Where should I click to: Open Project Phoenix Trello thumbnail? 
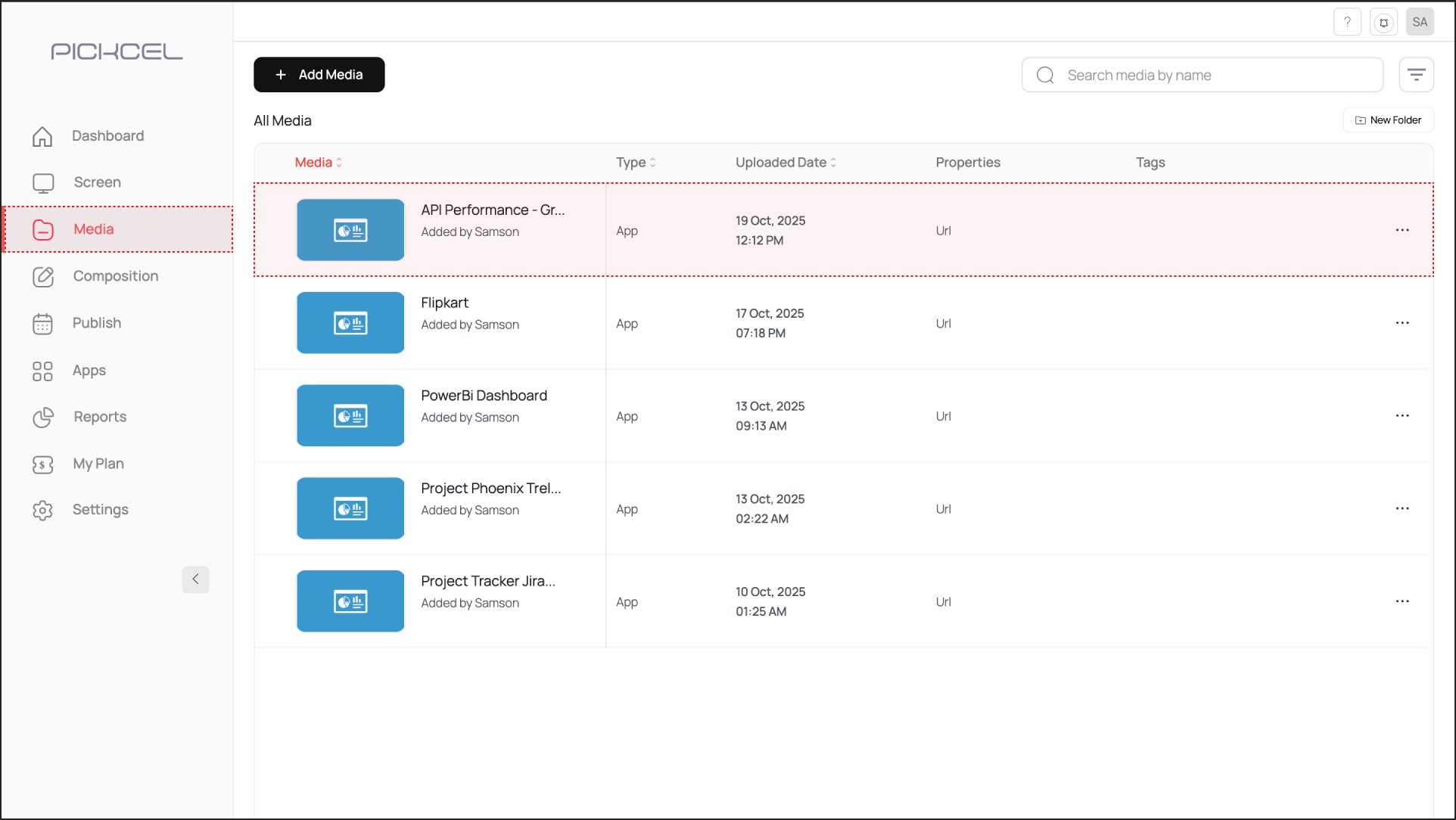350,508
